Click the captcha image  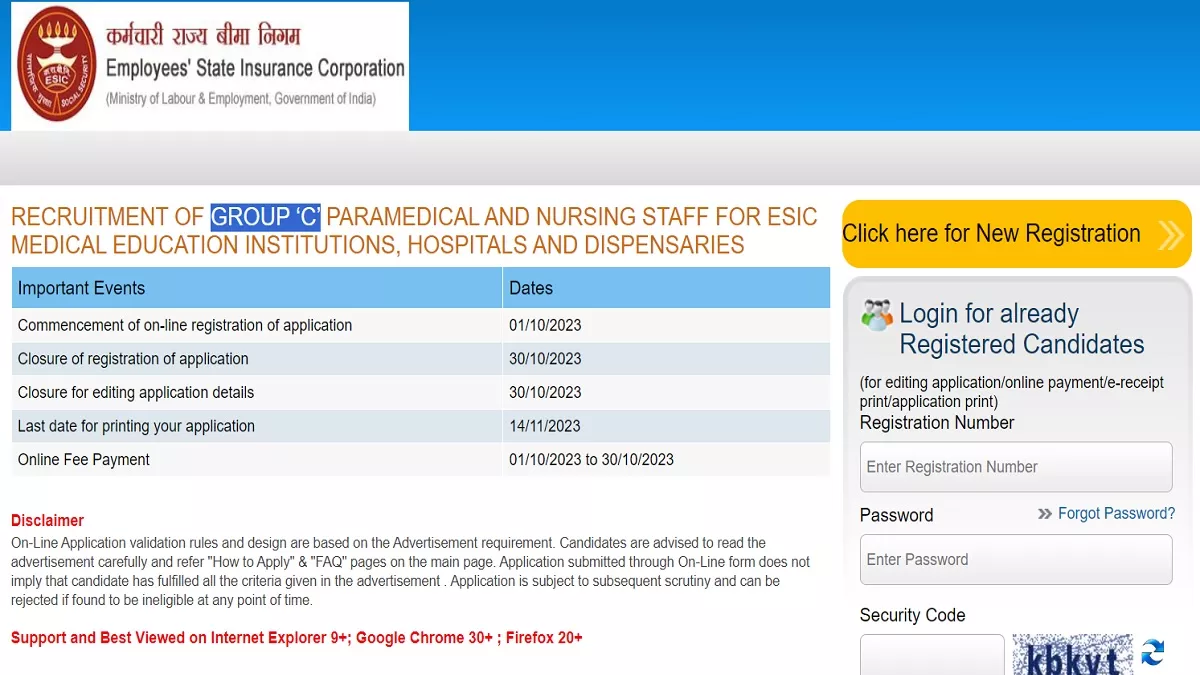(x=1072, y=655)
